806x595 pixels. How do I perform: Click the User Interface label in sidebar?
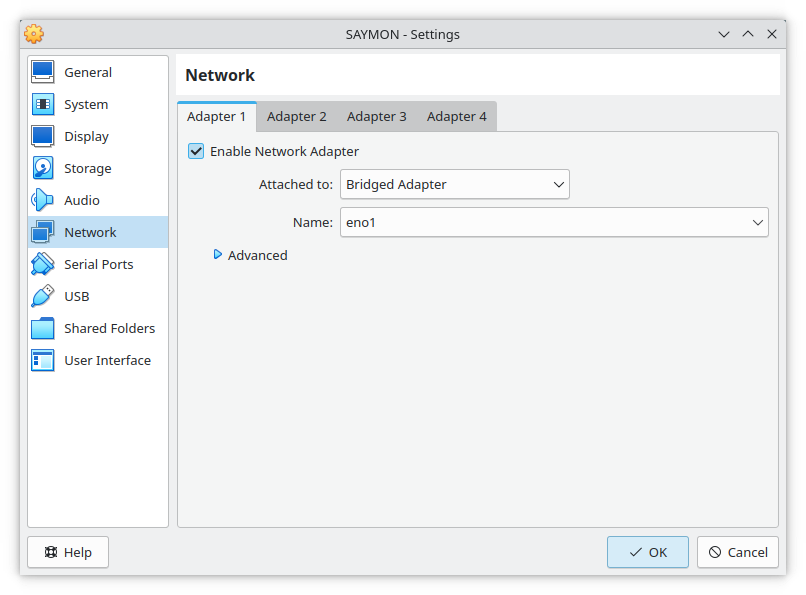tap(107, 361)
